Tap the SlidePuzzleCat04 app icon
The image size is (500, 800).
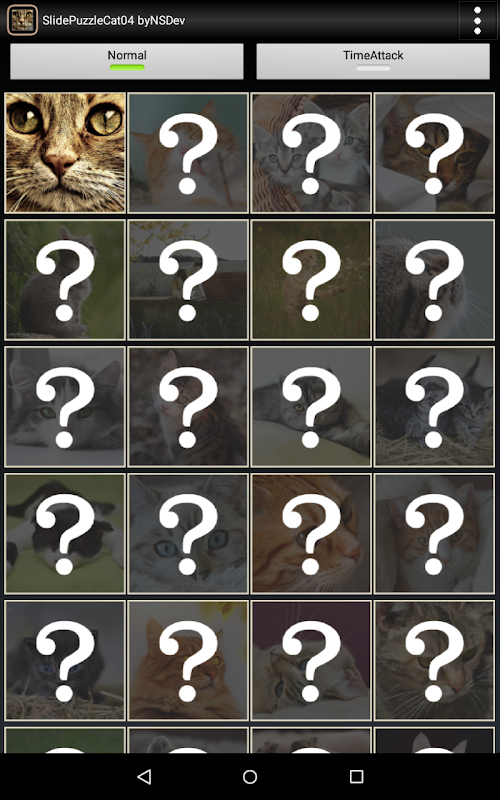pyautogui.click(x=22, y=20)
